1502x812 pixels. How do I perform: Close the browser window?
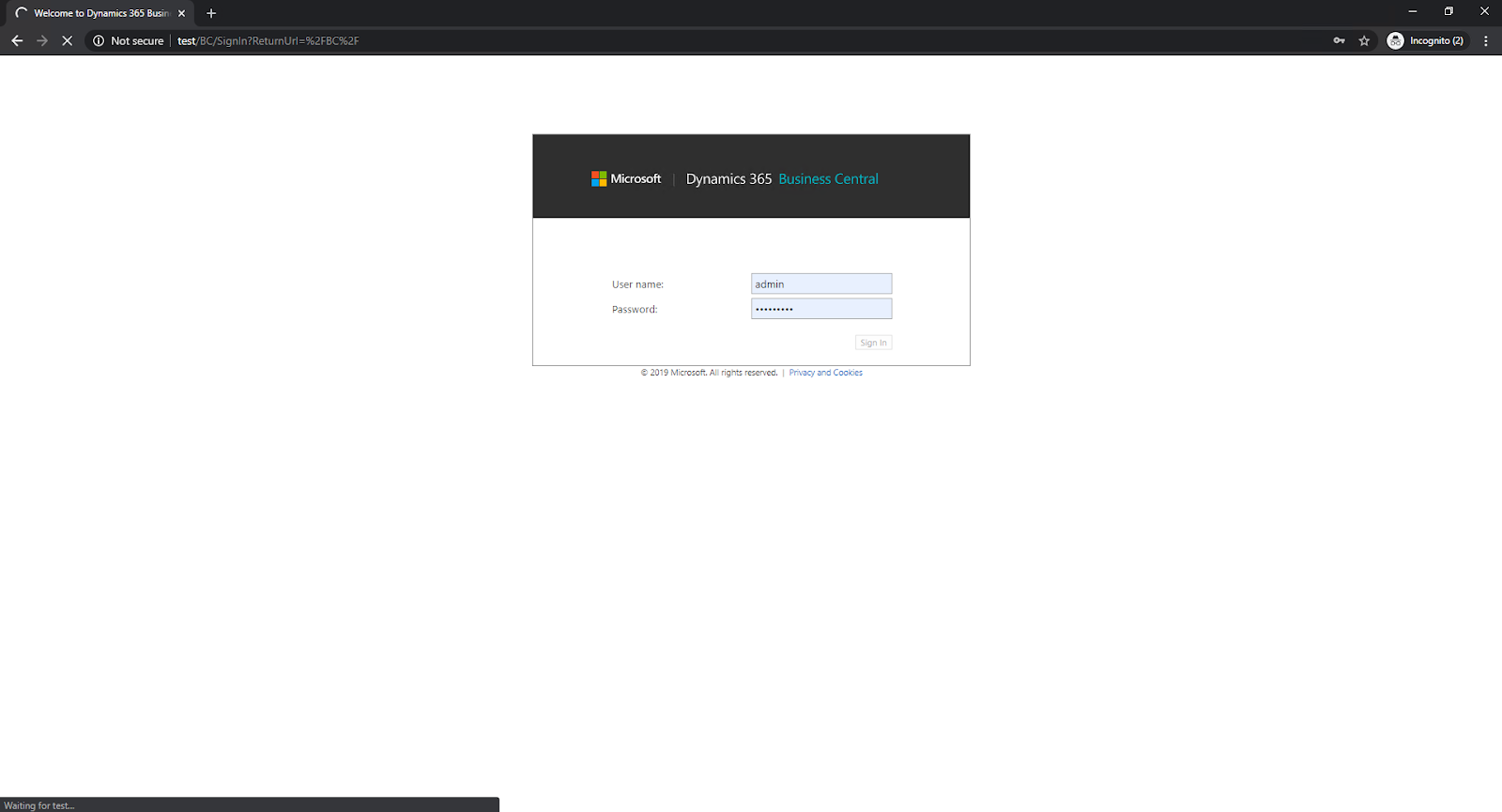click(1484, 11)
